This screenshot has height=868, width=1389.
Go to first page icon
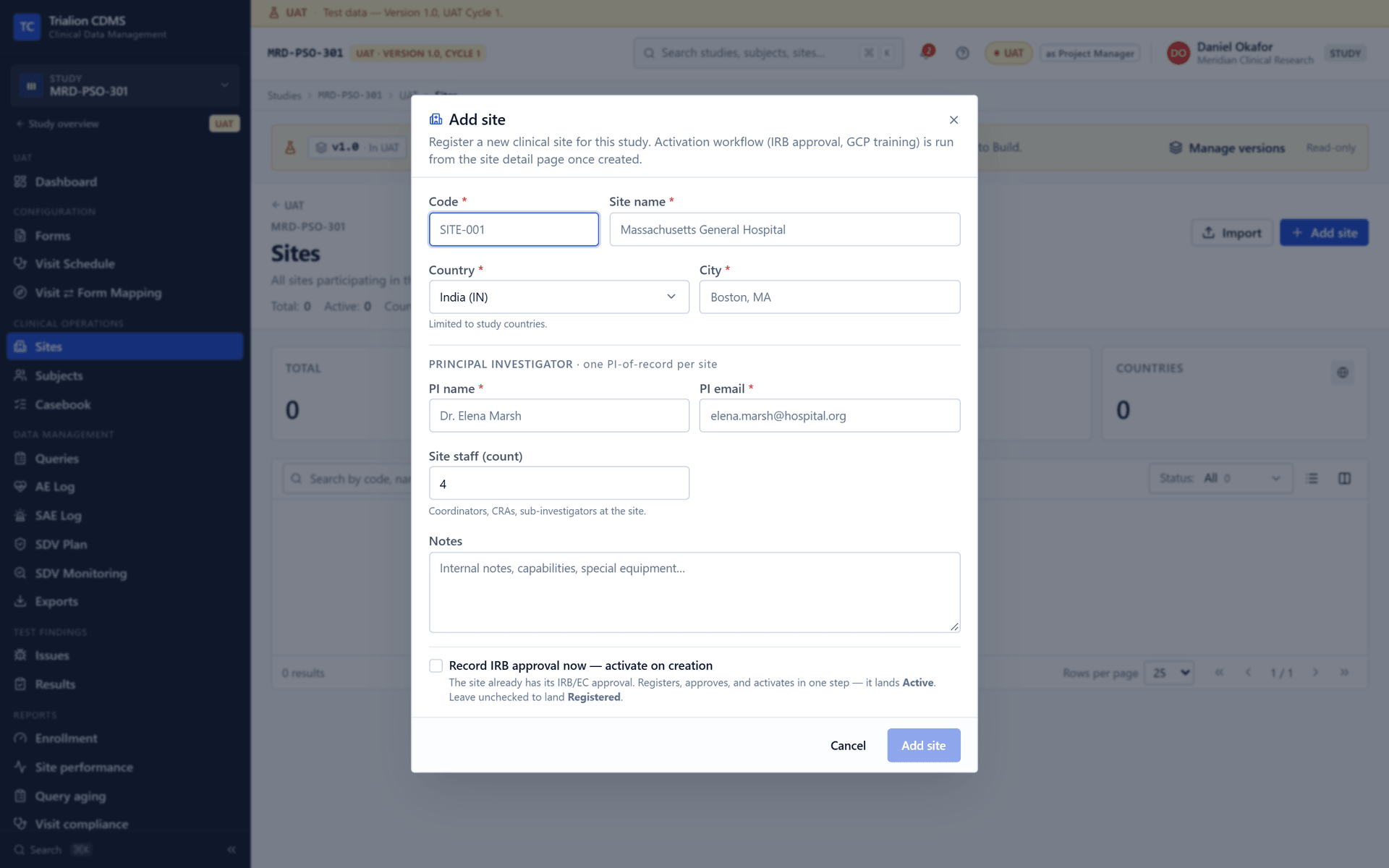click(x=1219, y=673)
